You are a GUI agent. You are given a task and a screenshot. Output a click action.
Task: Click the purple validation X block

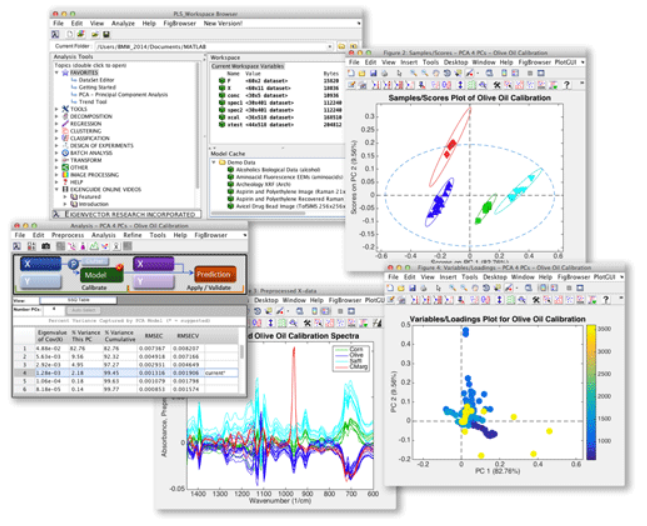tap(153, 264)
